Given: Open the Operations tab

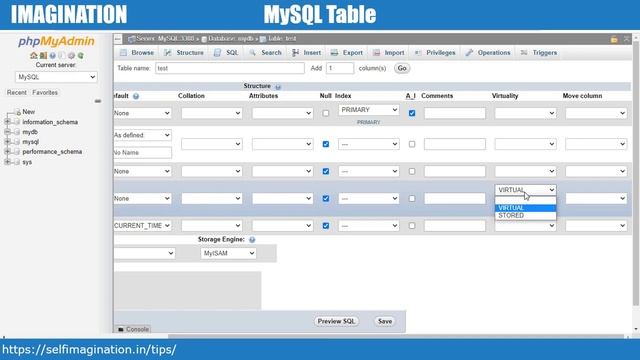Looking at the screenshot, I should (488, 53).
